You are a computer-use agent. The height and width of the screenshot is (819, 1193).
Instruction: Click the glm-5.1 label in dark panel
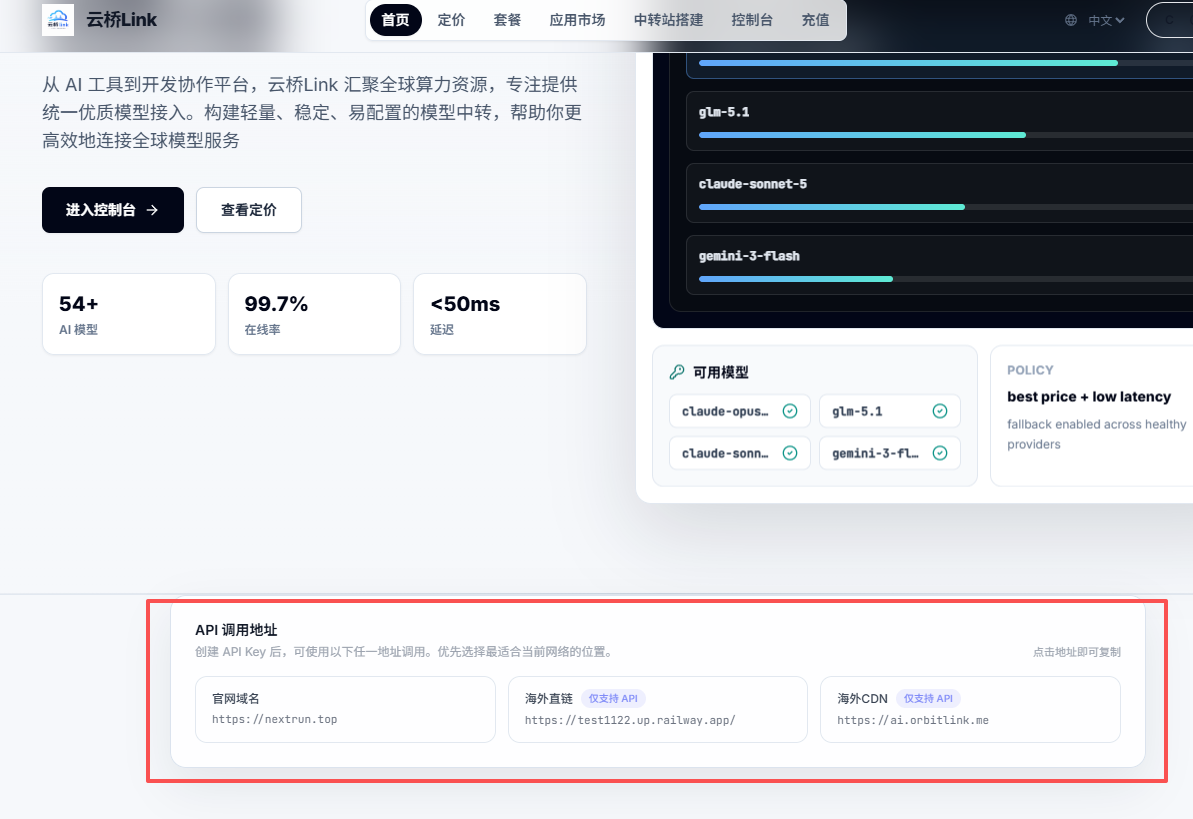724,112
